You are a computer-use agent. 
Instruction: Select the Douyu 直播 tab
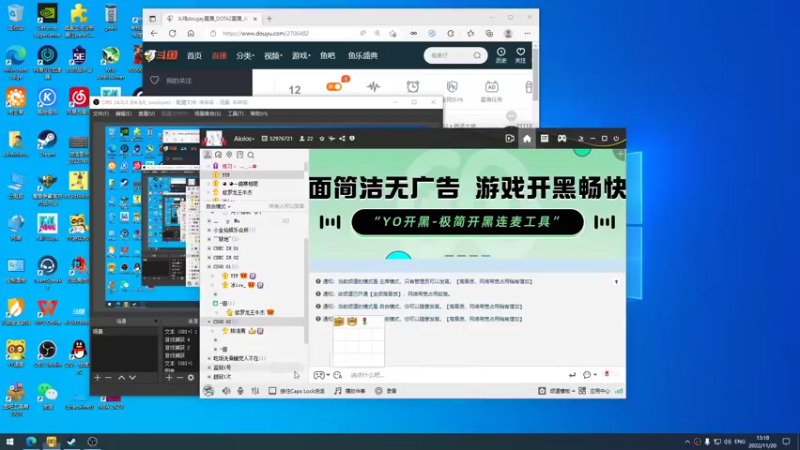(219, 56)
